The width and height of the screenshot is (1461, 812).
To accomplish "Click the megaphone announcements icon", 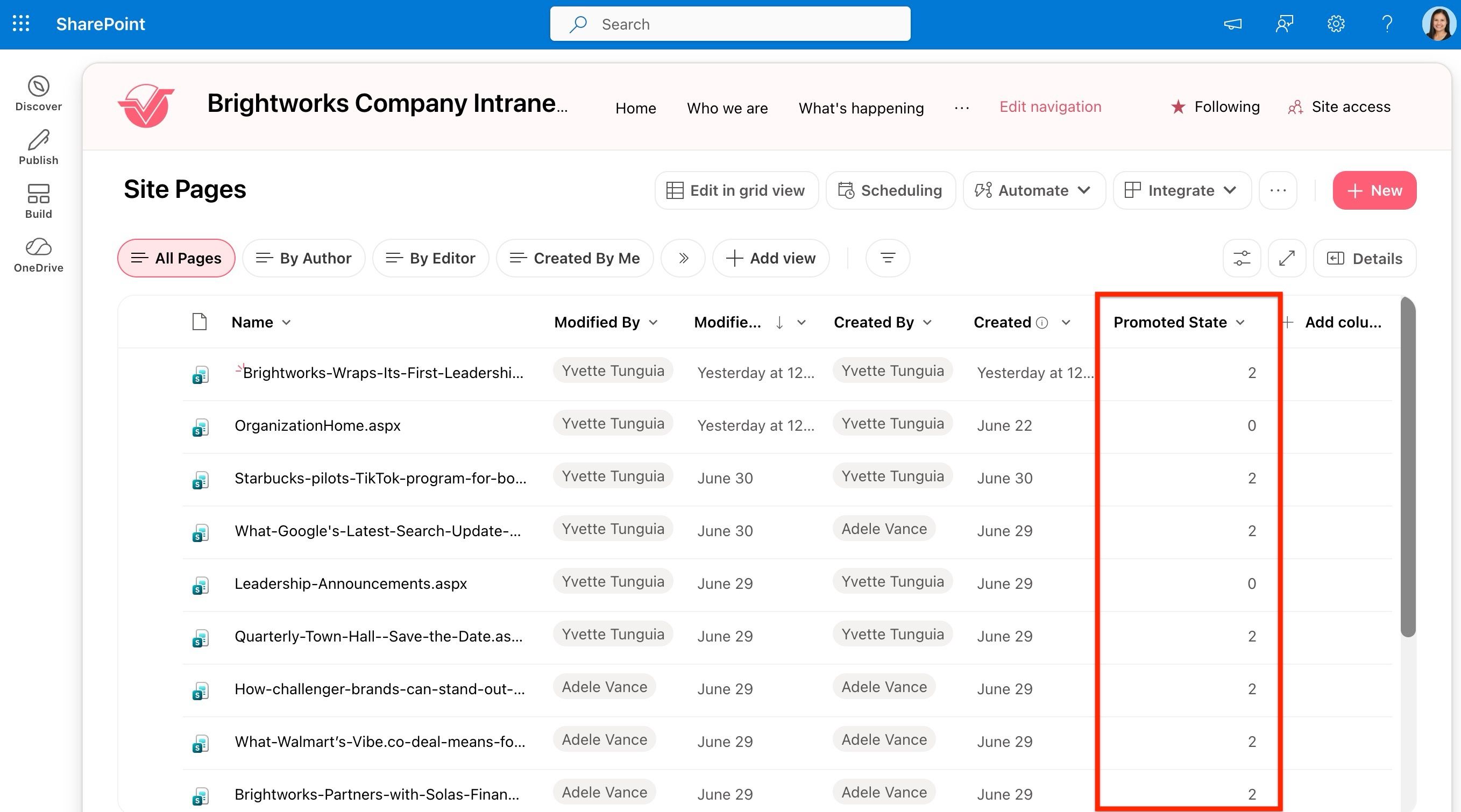I will pyautogui.click(x=1232, y=24).
